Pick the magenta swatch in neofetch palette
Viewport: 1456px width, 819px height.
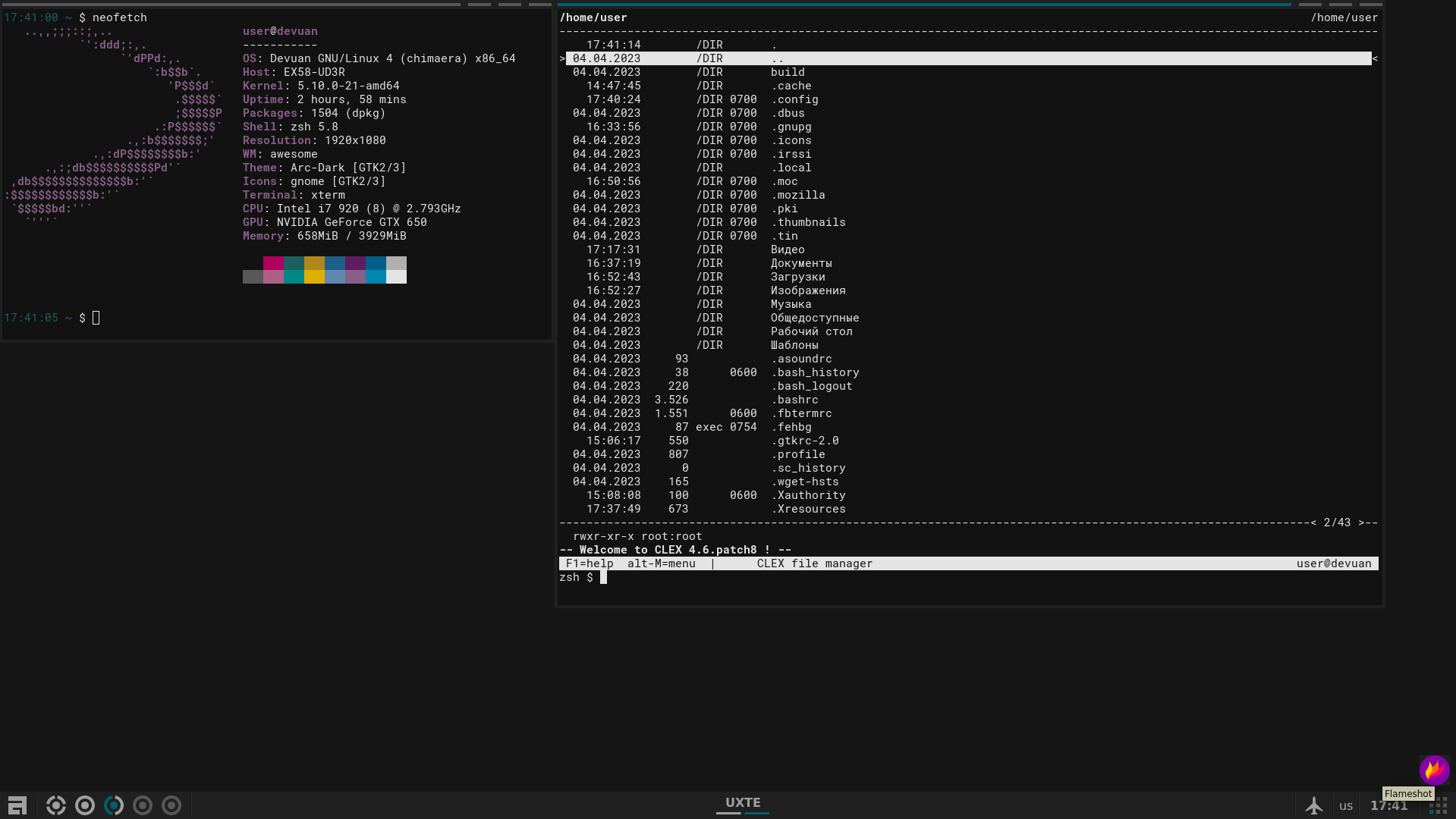(273, 263)
